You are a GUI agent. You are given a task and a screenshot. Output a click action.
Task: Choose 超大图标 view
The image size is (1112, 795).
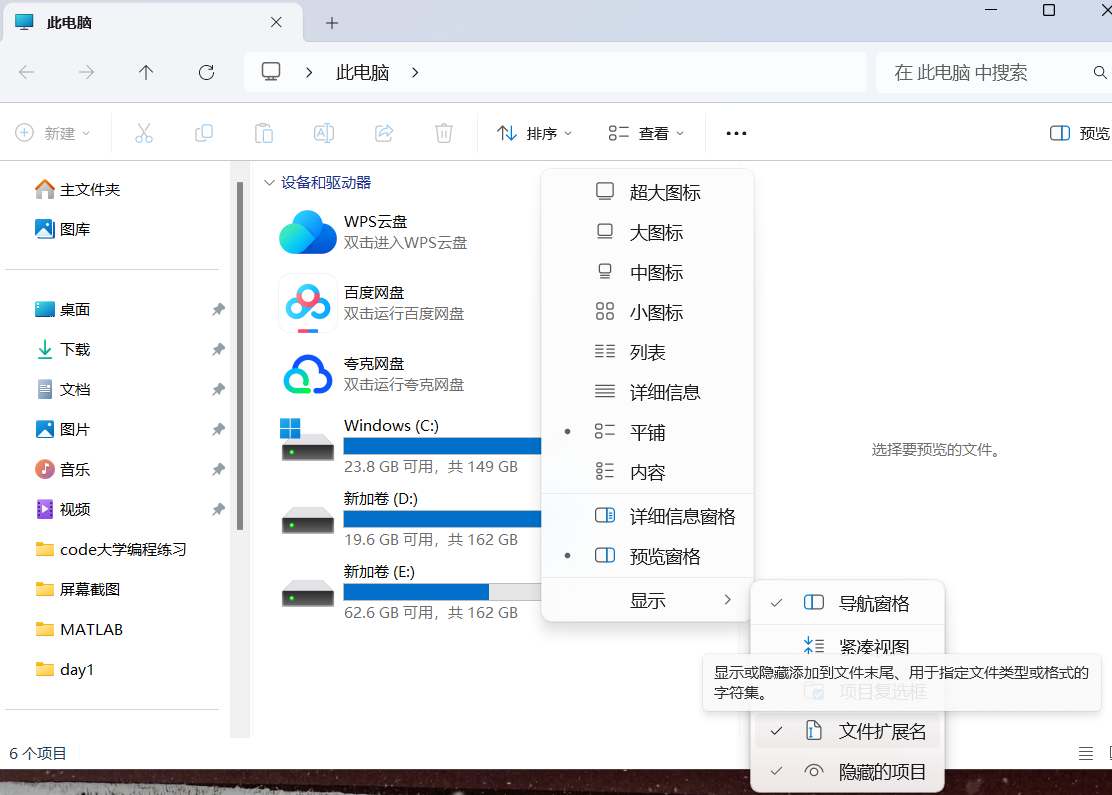pyautogui.click(x=647, y=192)
